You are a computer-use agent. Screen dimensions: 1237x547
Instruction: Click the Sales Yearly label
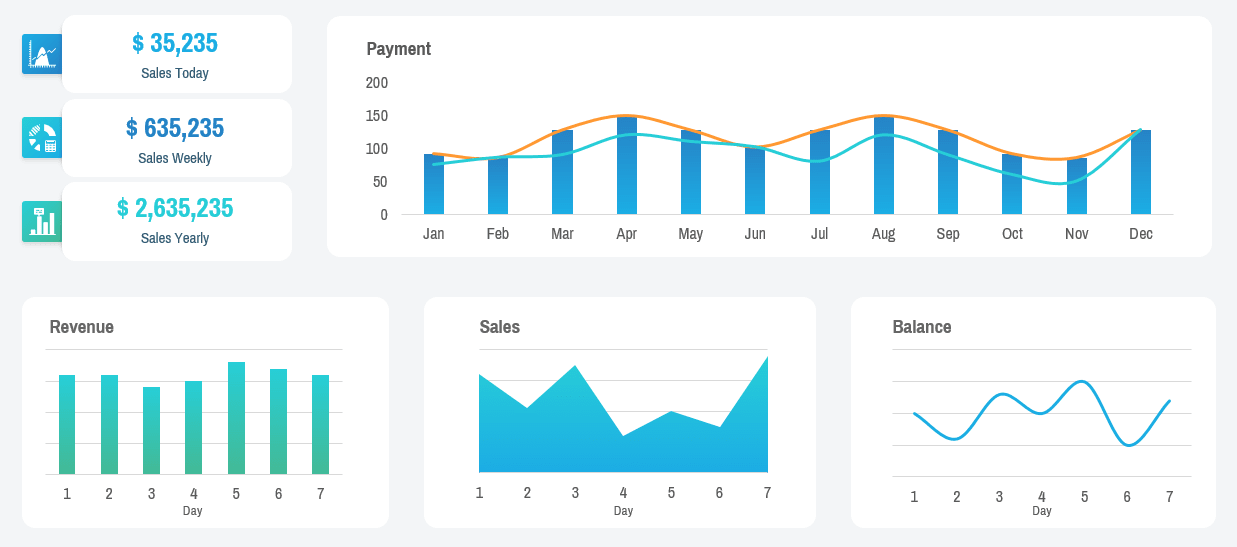175,238
